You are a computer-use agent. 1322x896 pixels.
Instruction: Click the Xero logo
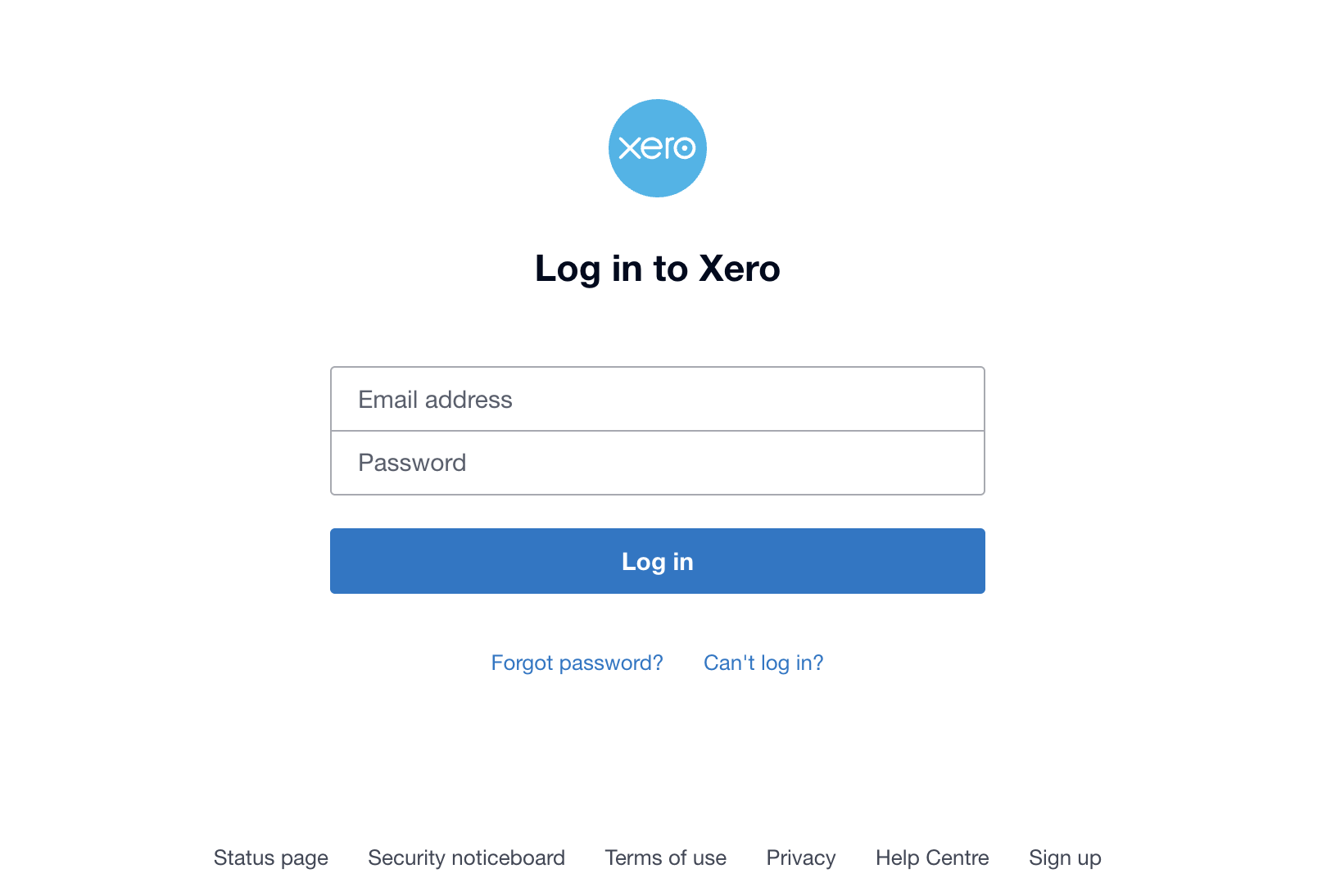click(x=657, y=148)
